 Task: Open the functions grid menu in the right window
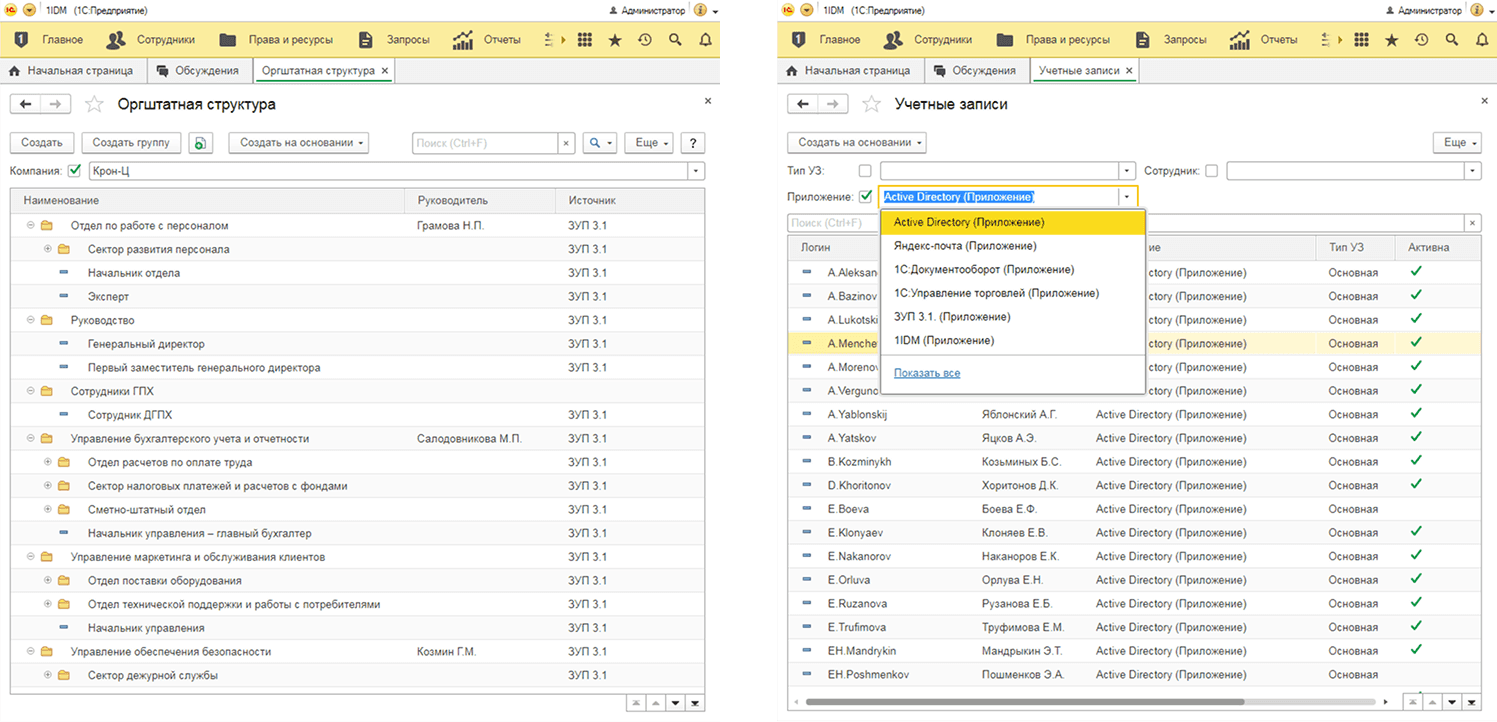click(1362, 40)
